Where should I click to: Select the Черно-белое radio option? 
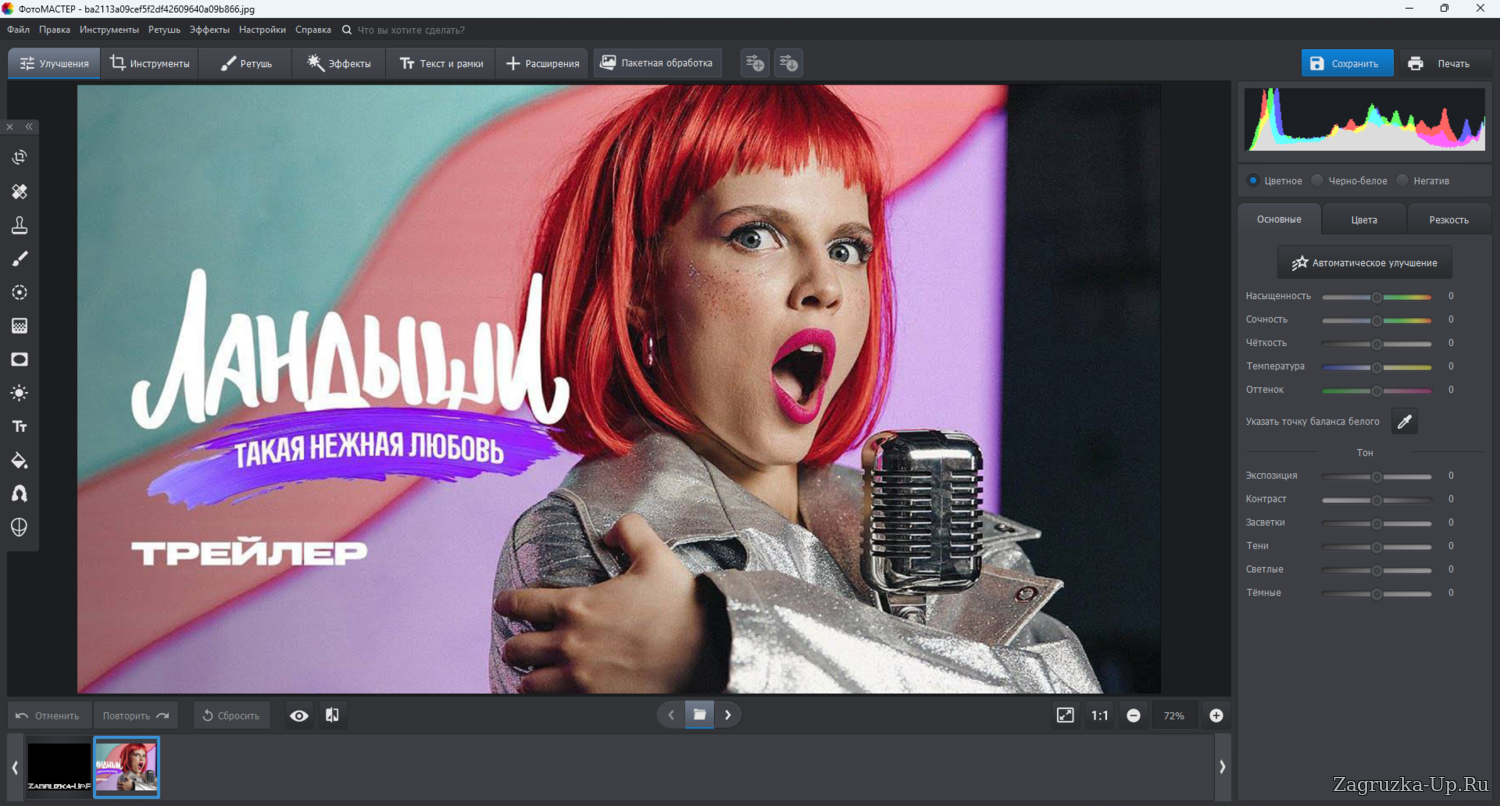click(x=1317, y=181)
